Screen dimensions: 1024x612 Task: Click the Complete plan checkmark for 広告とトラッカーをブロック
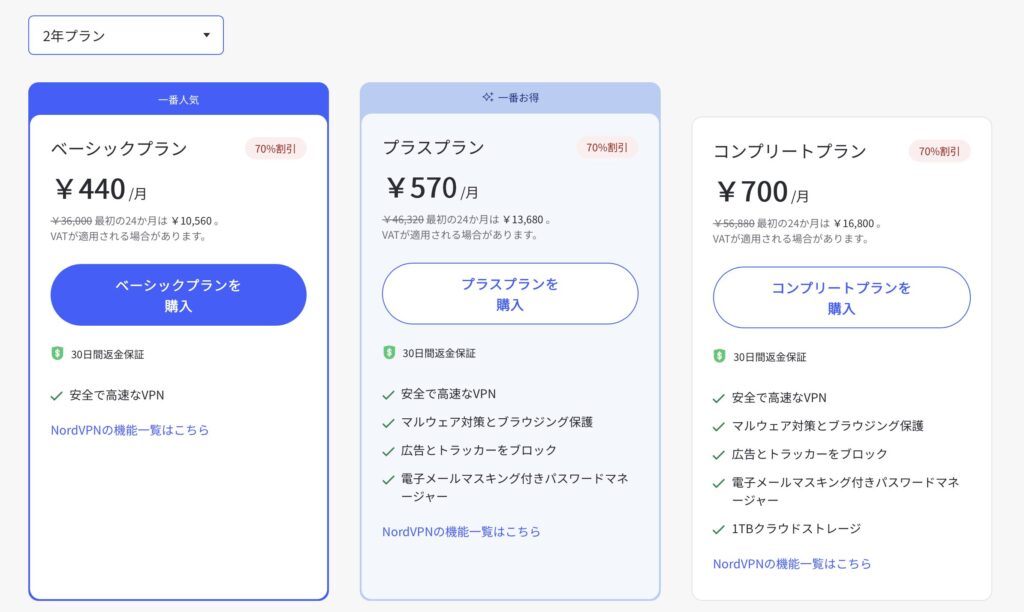719,455
